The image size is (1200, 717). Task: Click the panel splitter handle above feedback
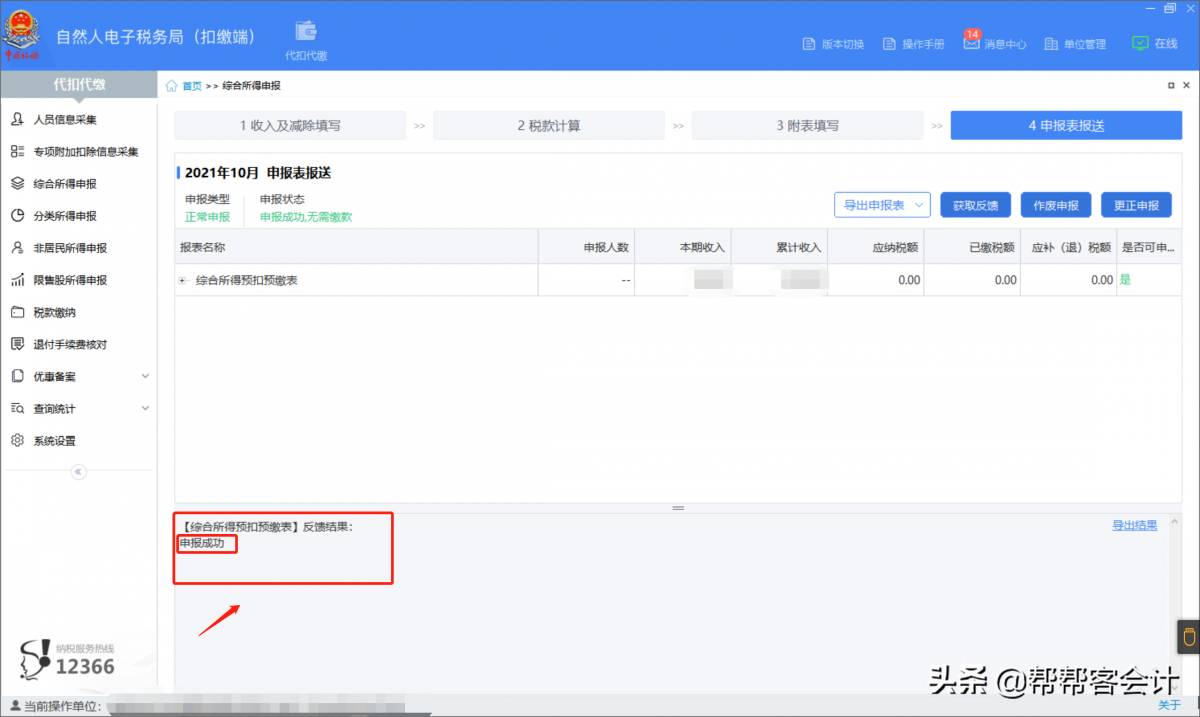(678, 508)
